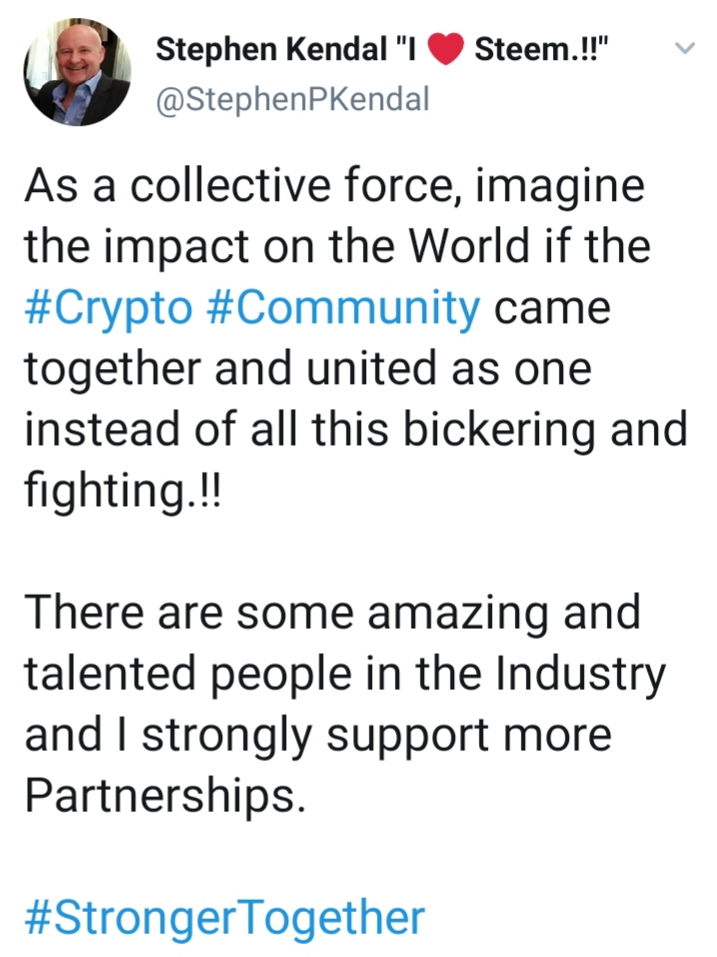Click the word "fighting.!!"

(121, 491)
